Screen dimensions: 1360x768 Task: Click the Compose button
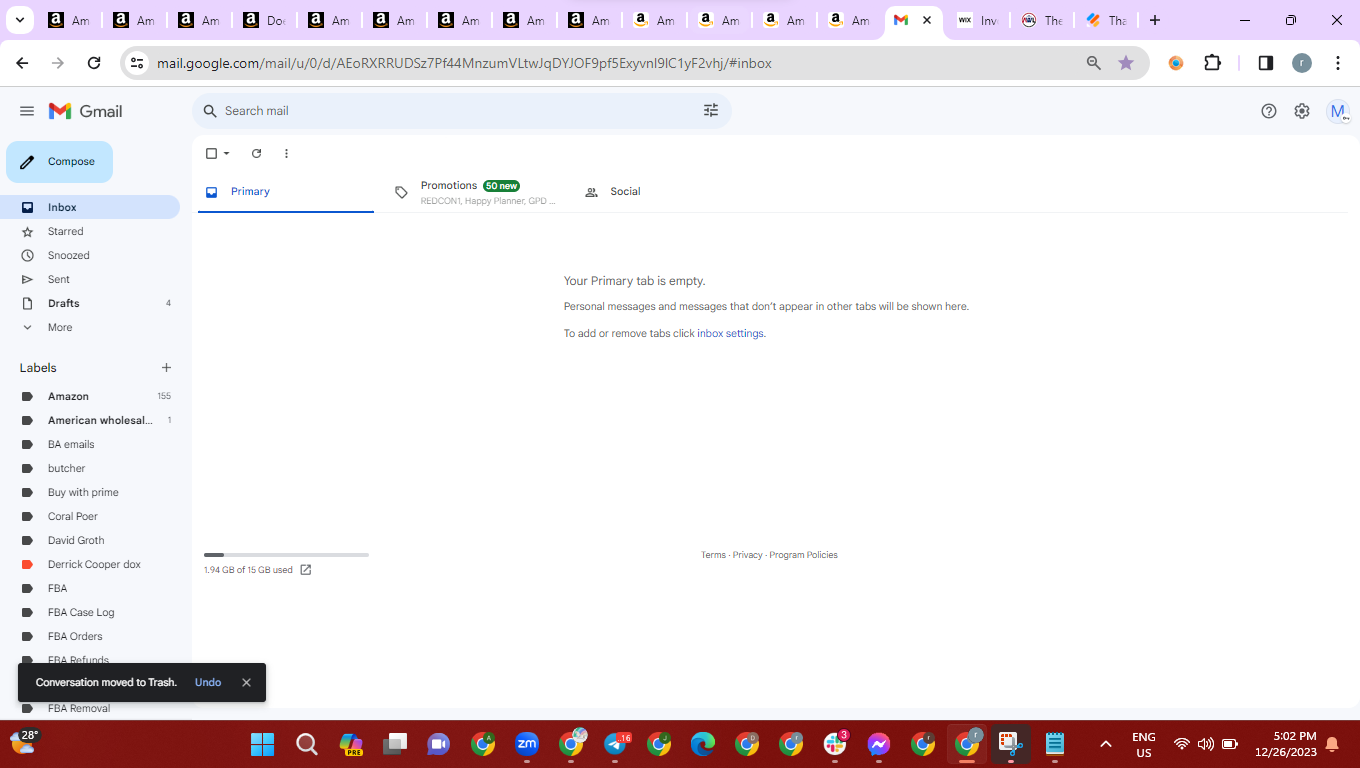(x=60, y=162)
